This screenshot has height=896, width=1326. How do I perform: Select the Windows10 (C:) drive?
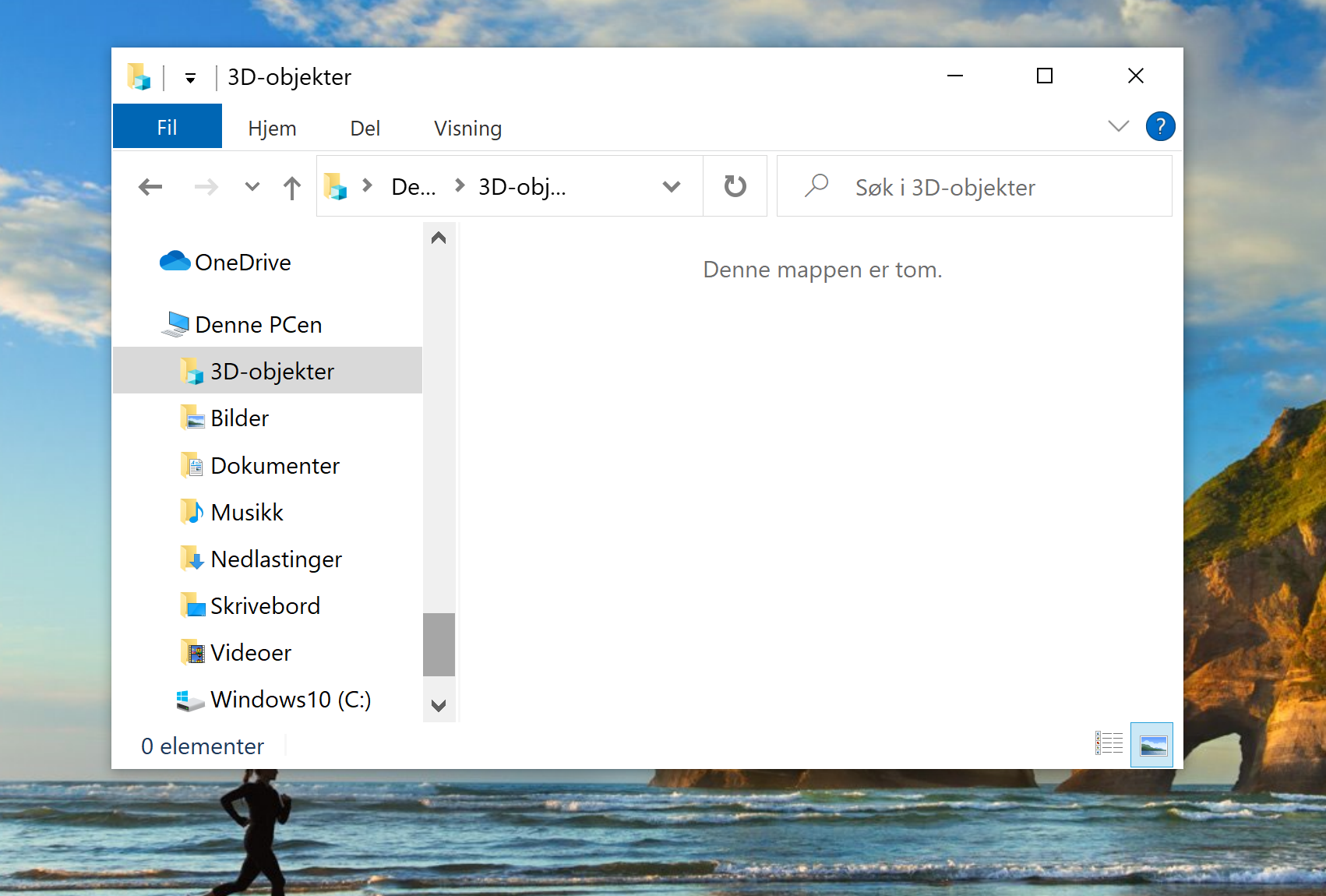pyautogui.click(x=290, y=700)
